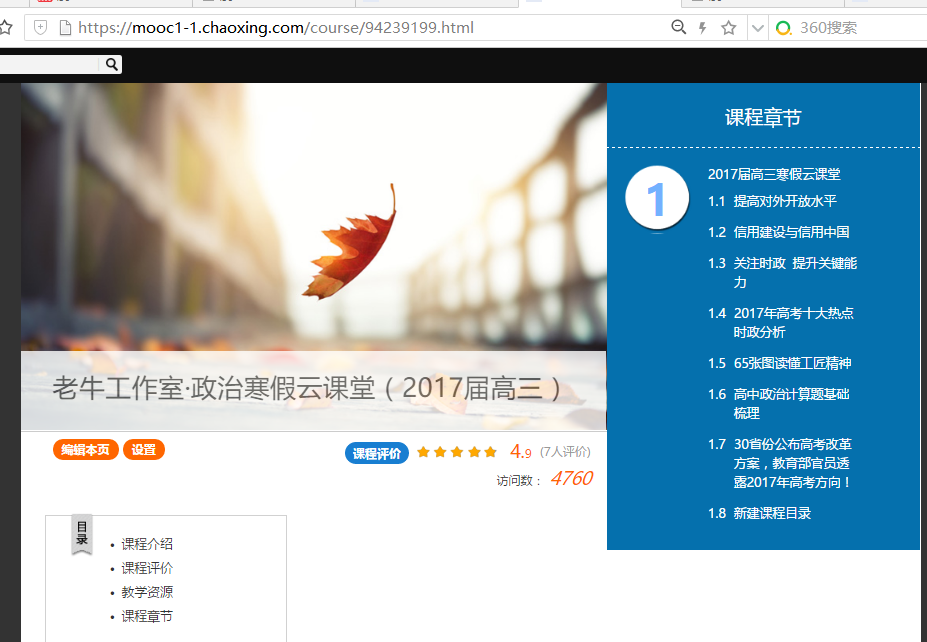
Task: Open 教学资源 in the contents list
Action: 147,592
